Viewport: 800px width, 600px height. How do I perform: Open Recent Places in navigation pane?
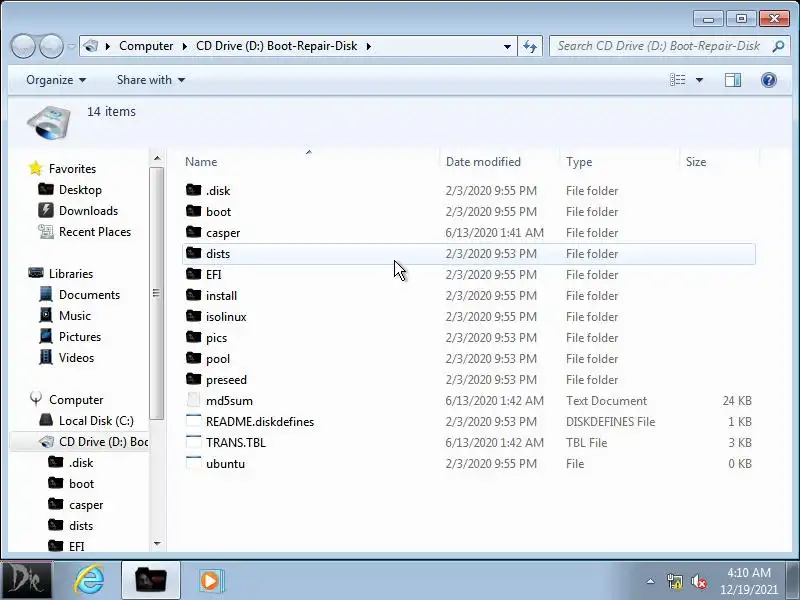95,232
